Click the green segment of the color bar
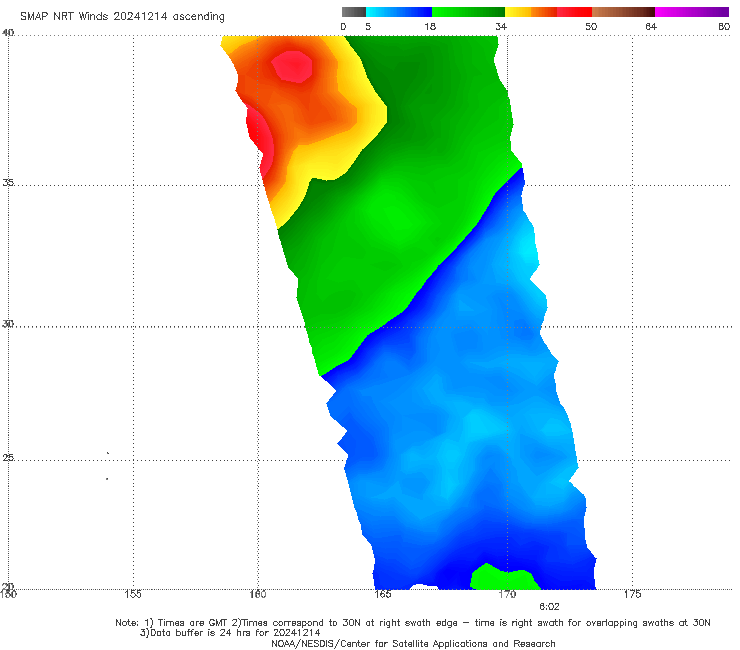The width and height of the screenshot is (740, 650). coord(468,12)
